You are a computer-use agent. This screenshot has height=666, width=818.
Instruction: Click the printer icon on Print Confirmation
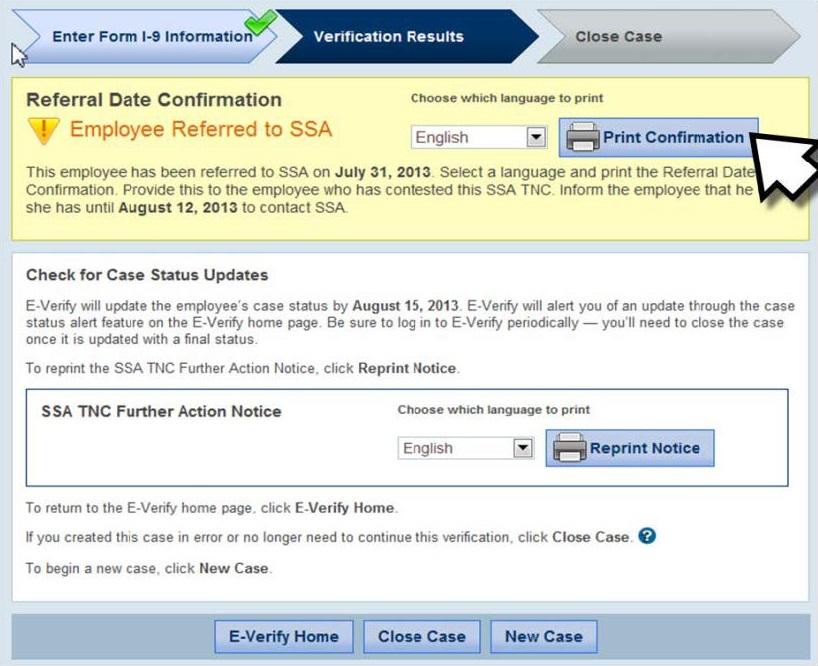coord(583,137)
